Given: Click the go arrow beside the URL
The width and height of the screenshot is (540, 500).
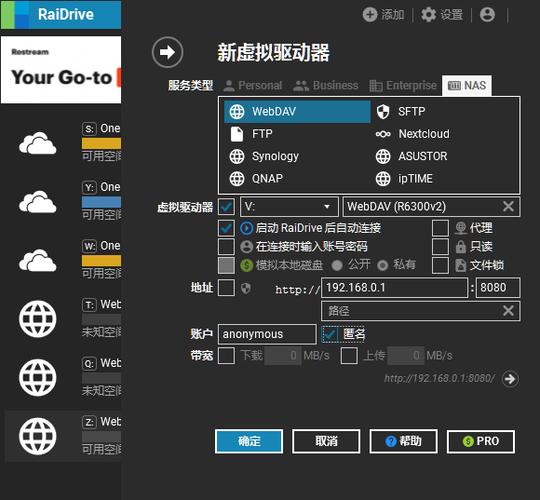Looking at the screenshot, I should (510, 379).
